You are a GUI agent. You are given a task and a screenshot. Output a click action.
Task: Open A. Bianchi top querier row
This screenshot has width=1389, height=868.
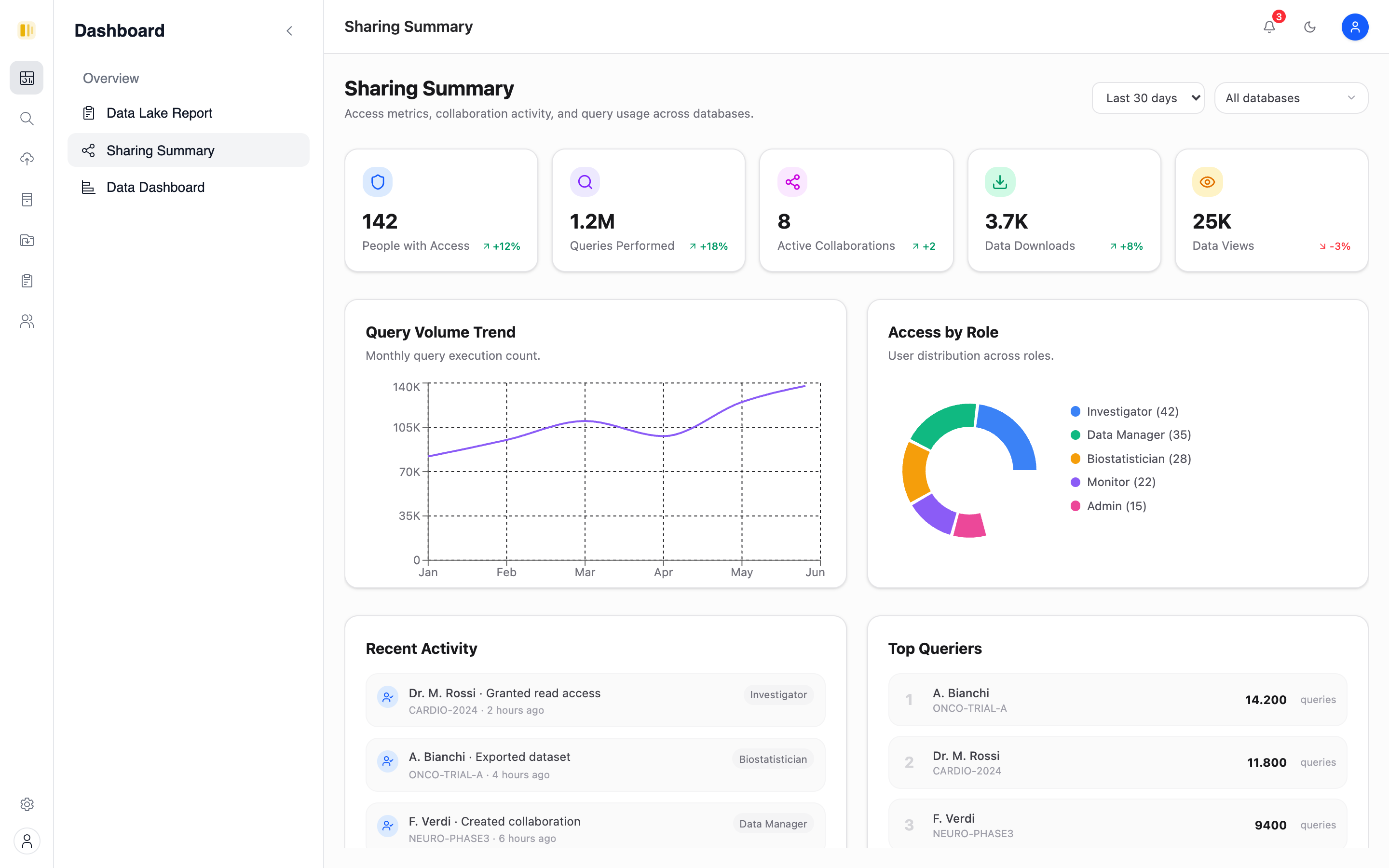pyautogui.click(x=1117, y=700)
